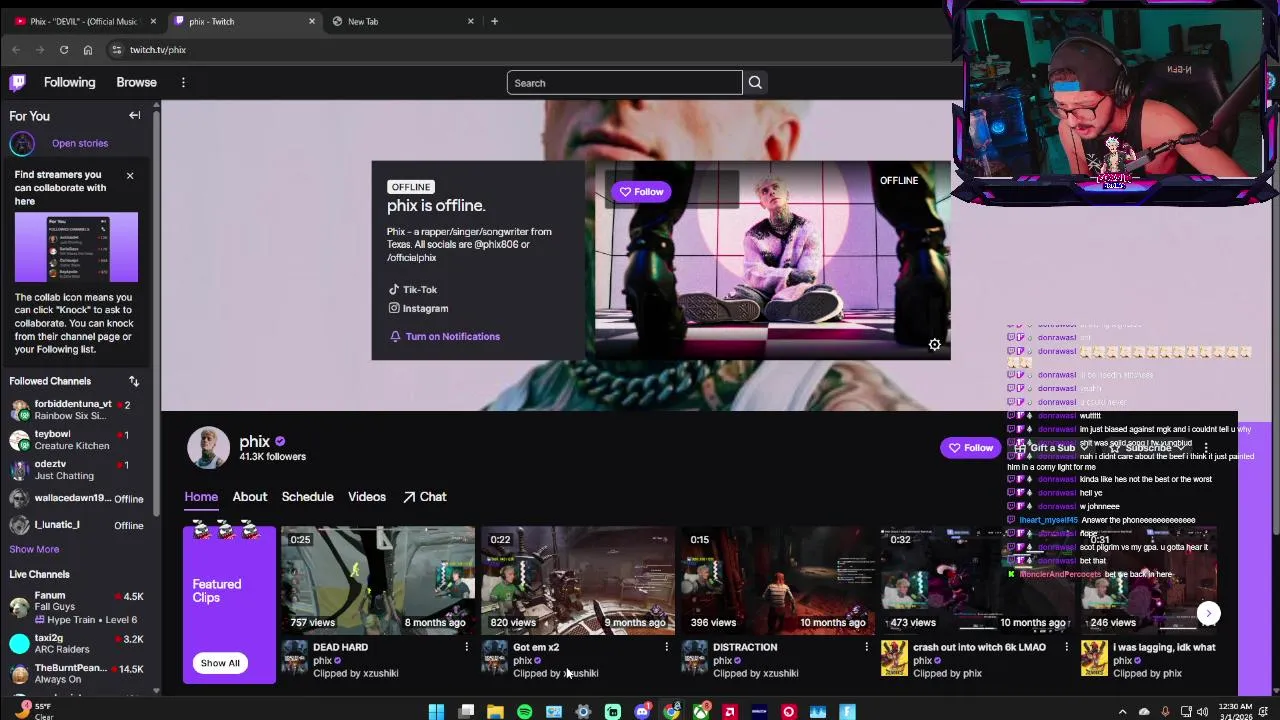Play the DISTRACTION clip thumbnail
Screen dimensions: 1280x720
(x=778, y=580)
